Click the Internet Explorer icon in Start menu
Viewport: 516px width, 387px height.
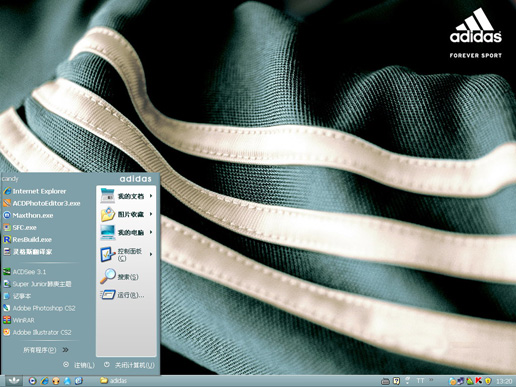click(7, 191)
